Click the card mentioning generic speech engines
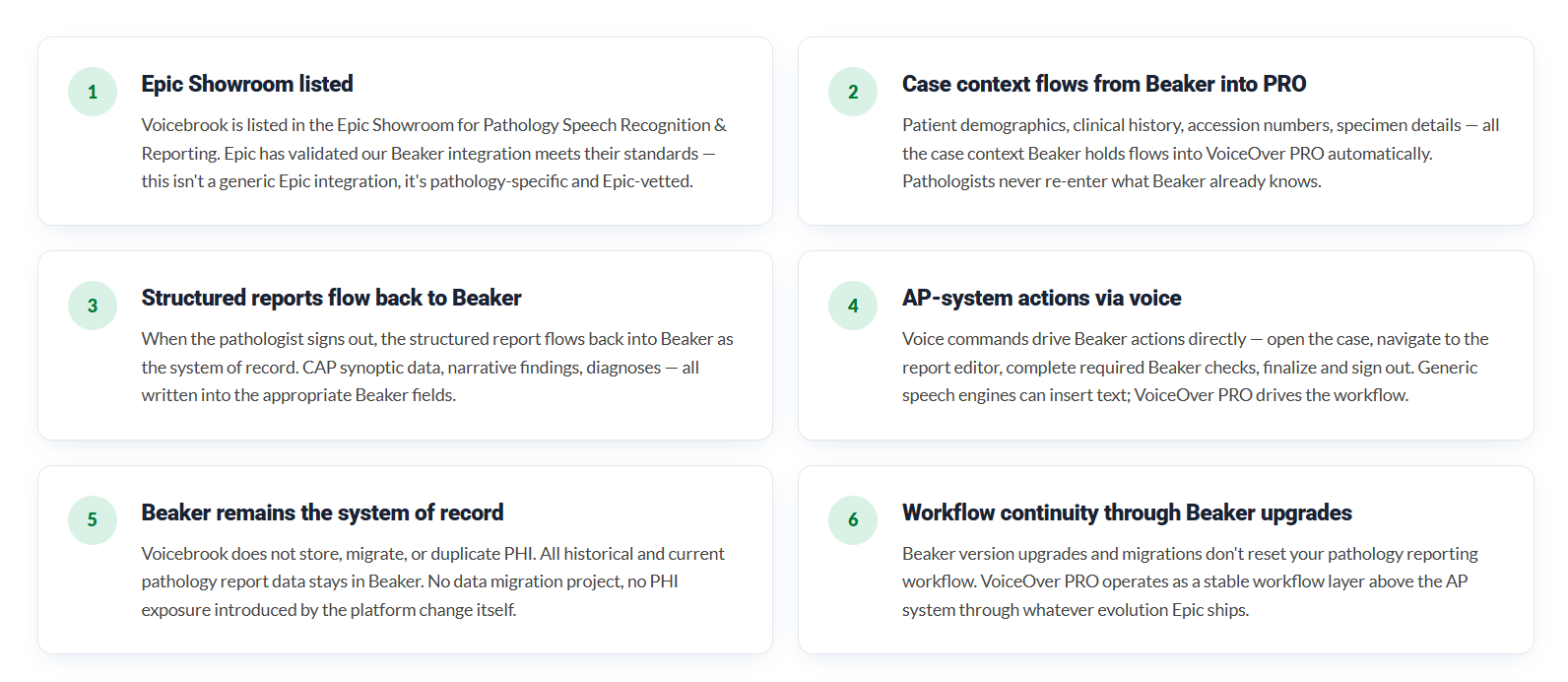 1166,345
